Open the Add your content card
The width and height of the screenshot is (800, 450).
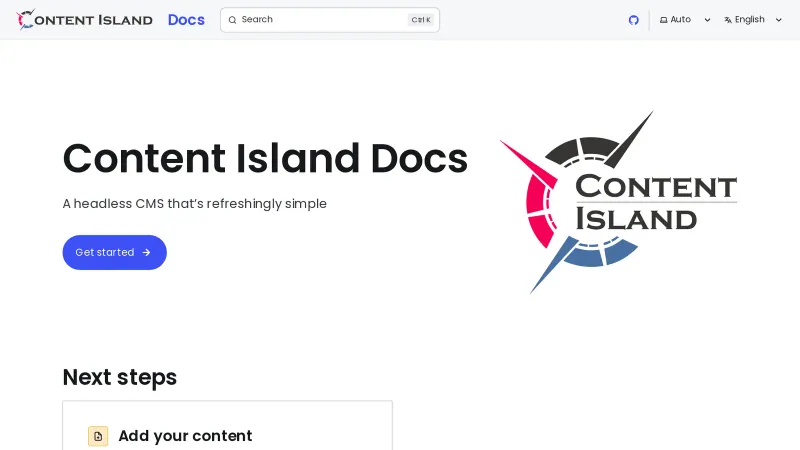pos(227,430)
